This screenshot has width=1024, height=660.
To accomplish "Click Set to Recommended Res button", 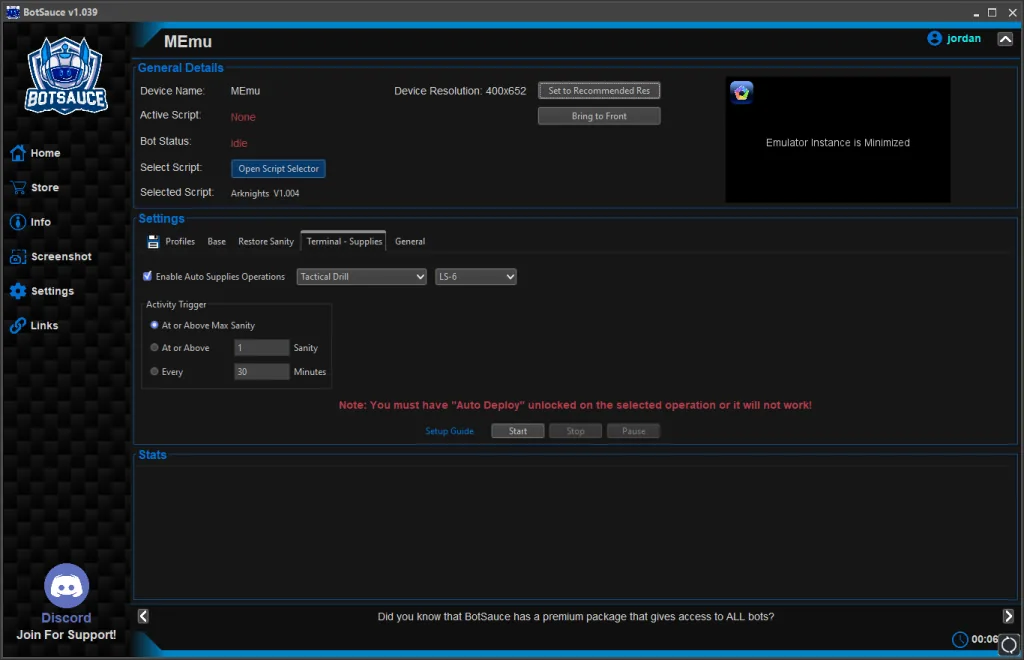I will tap(599, 91).
